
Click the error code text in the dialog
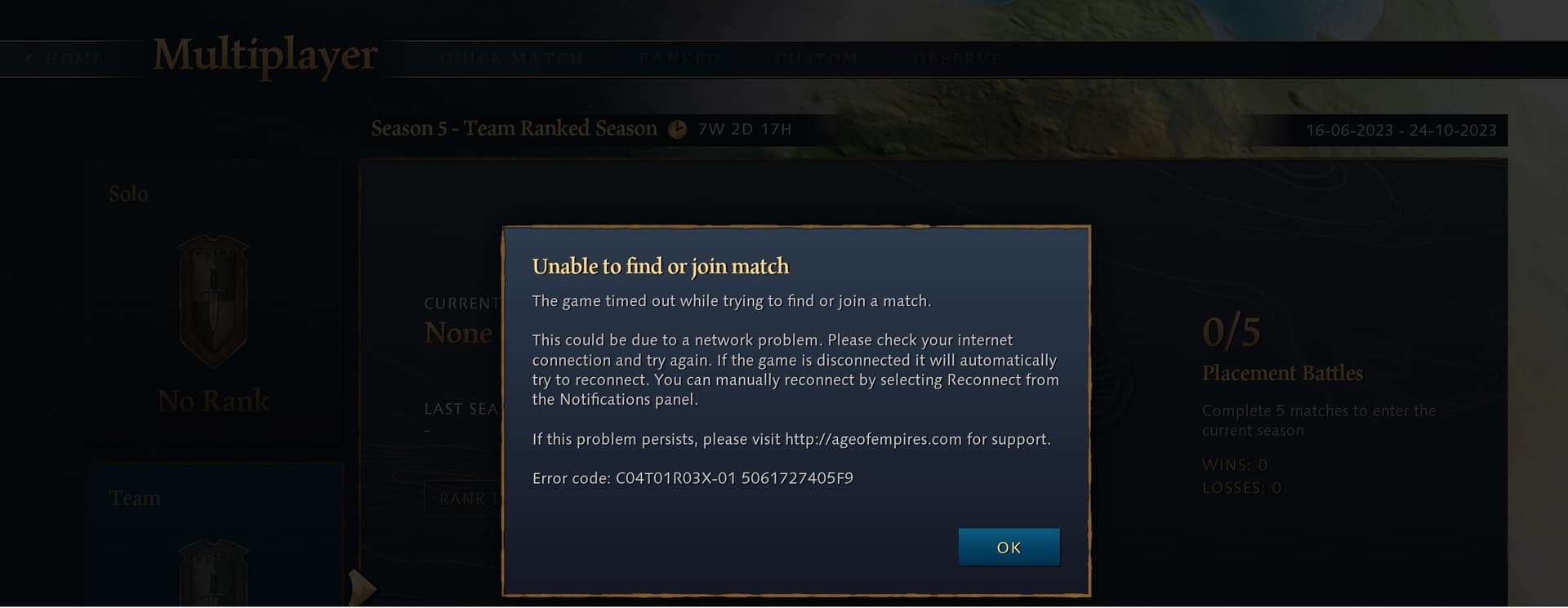tap(693, 478)
